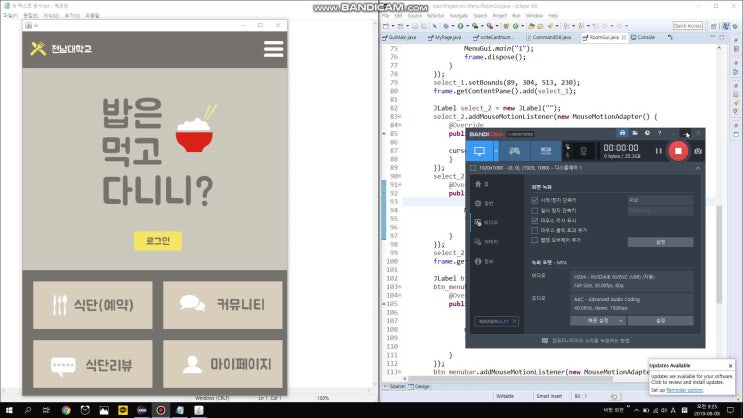Select Bandicam game recording mode

(x=515, y=151)
